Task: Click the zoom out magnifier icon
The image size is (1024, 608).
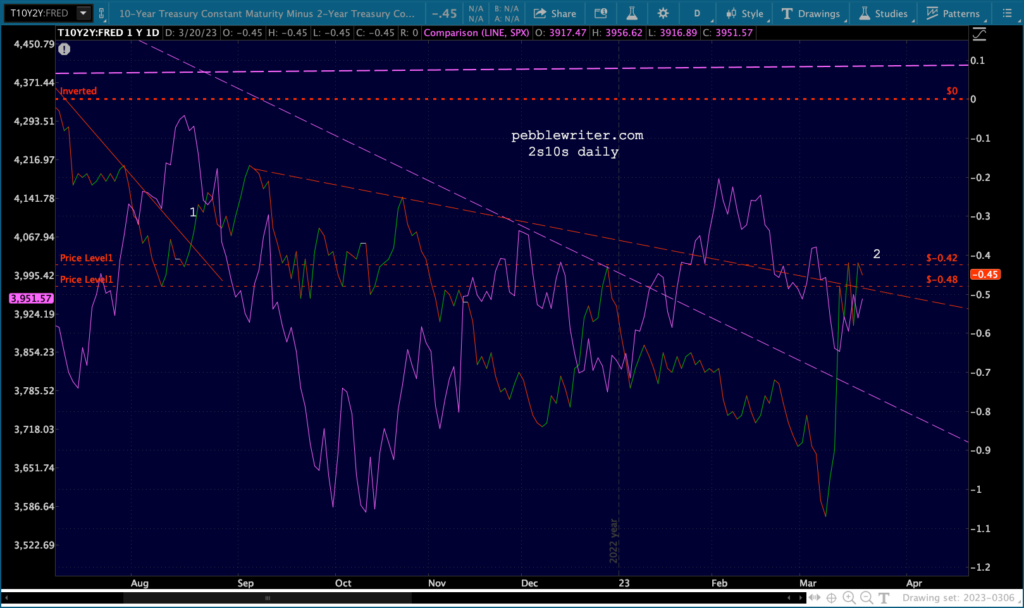Action: point(866,598)
